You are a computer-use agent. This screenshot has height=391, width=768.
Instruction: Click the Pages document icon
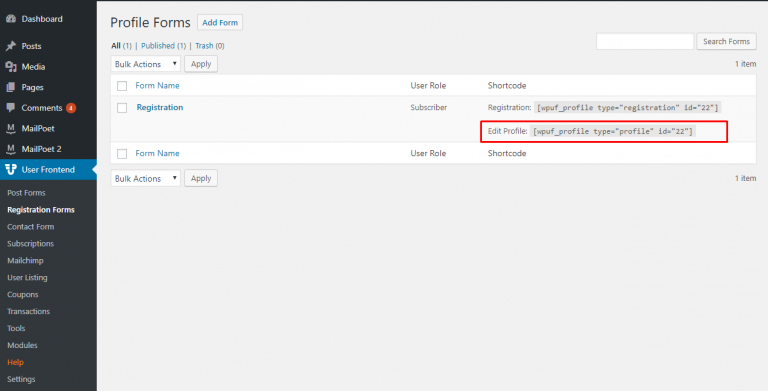pyautogui.click(x=11, y=87)
